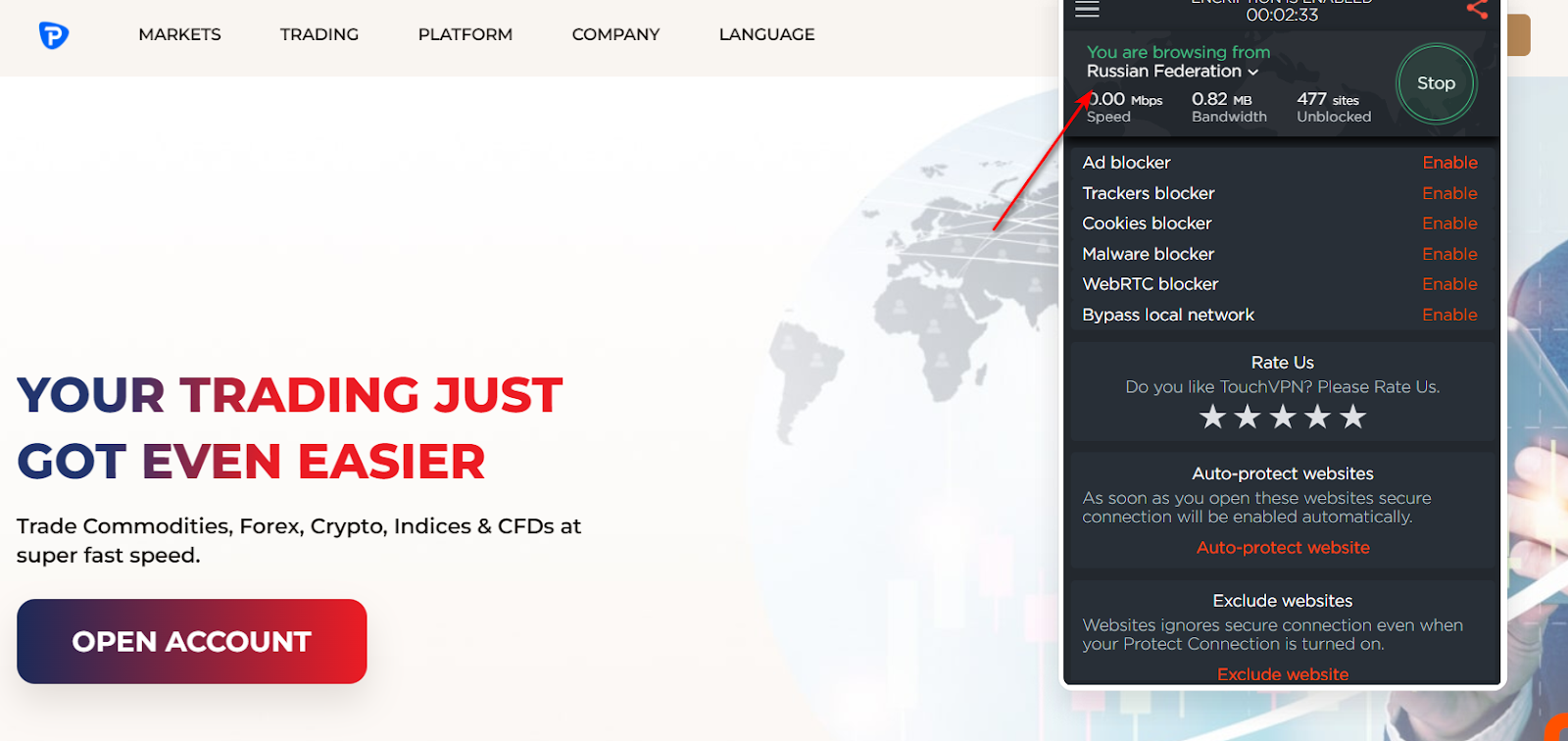Click the red share icon in VPN panel
1568x741 pixels.
point(1477,10)
